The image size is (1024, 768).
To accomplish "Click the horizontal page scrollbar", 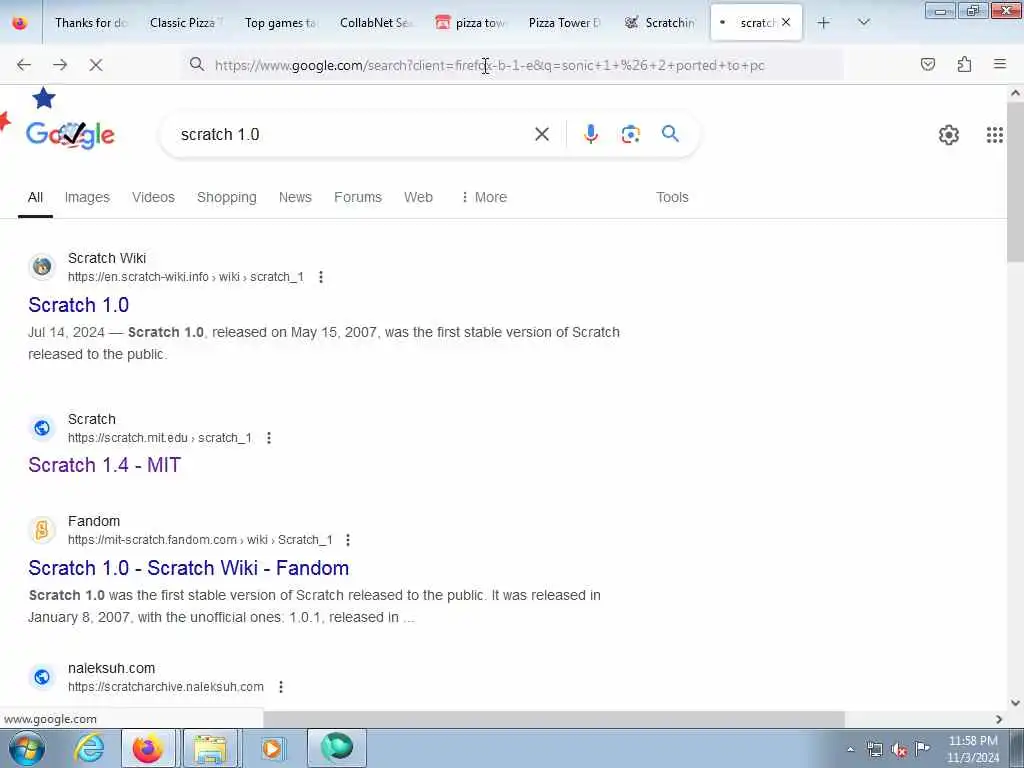I will [554, 719].
